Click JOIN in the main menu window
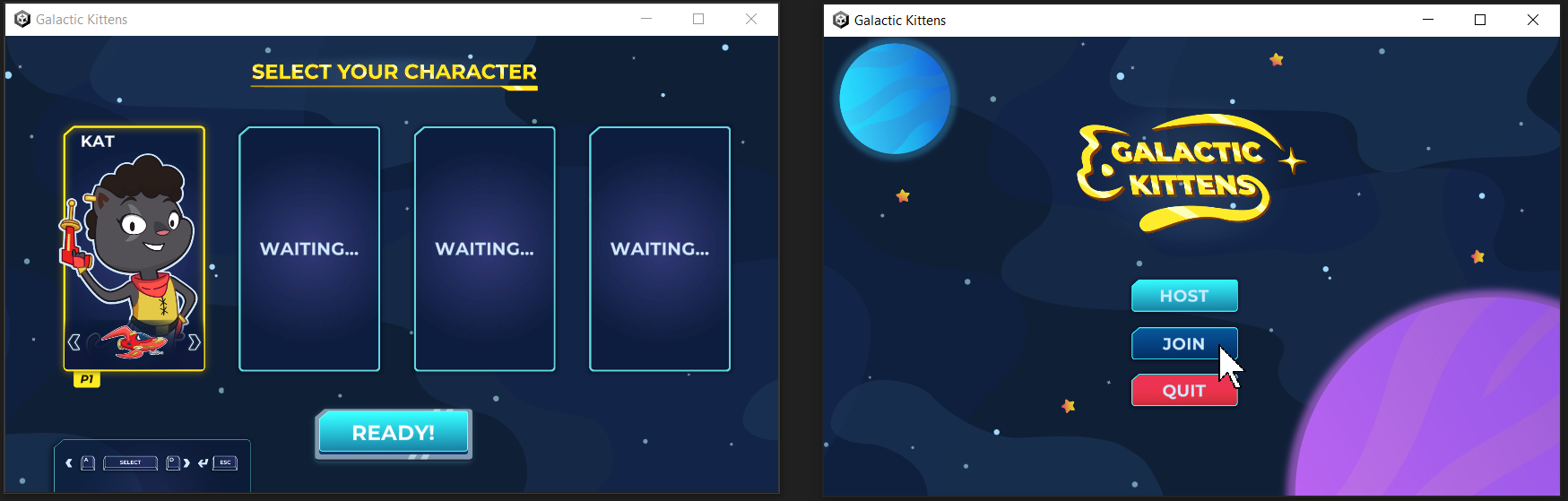 coord(1184,343)
